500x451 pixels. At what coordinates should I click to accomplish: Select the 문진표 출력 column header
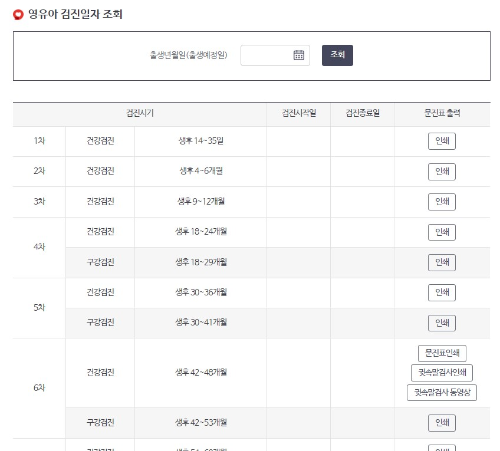[442, 113]
